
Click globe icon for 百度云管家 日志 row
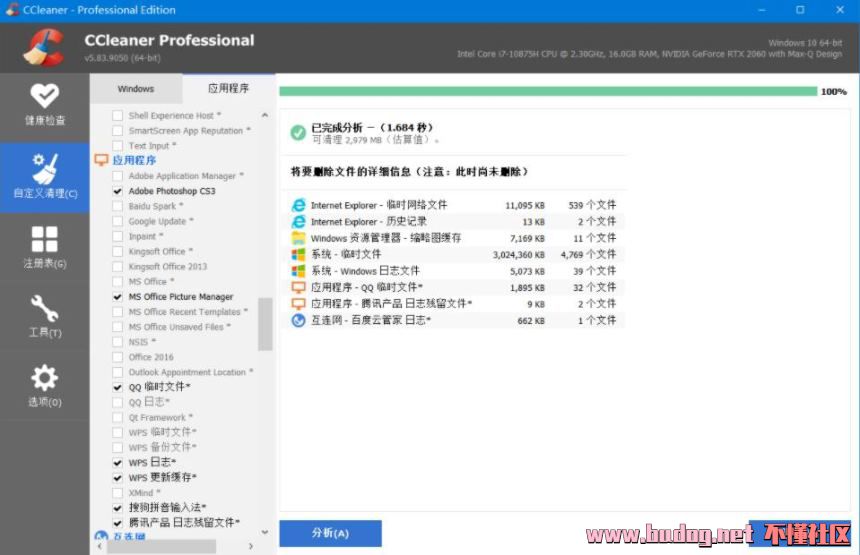click(x=298, y=320)
